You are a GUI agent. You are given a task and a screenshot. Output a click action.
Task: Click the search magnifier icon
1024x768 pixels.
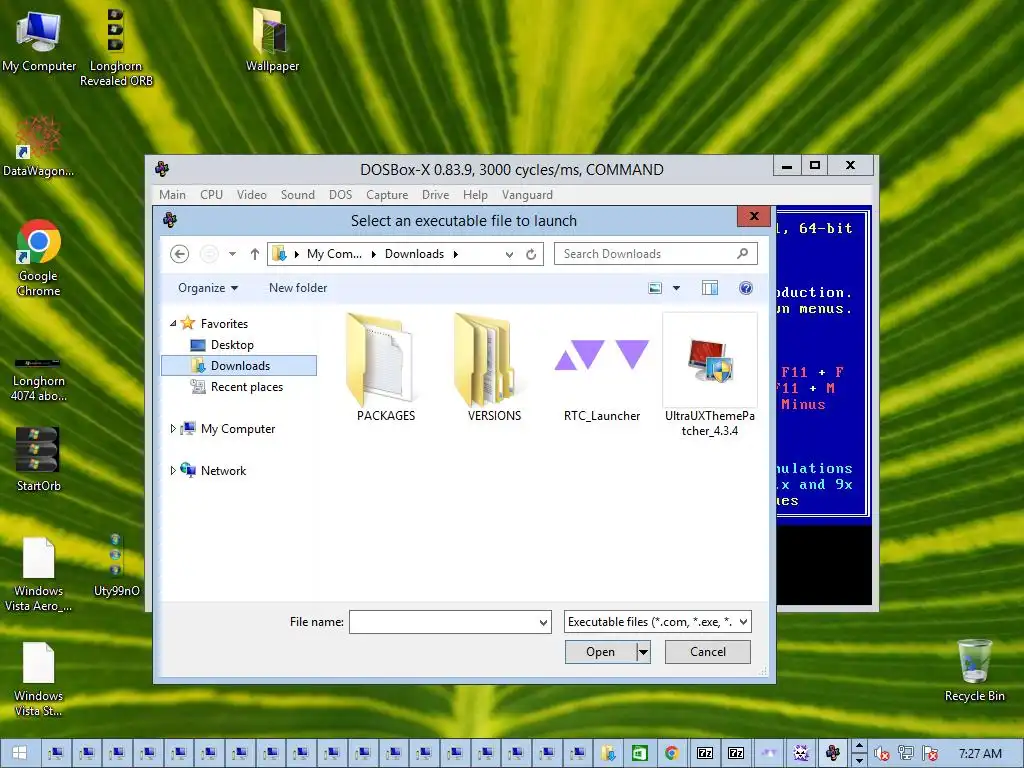point(743,253)
